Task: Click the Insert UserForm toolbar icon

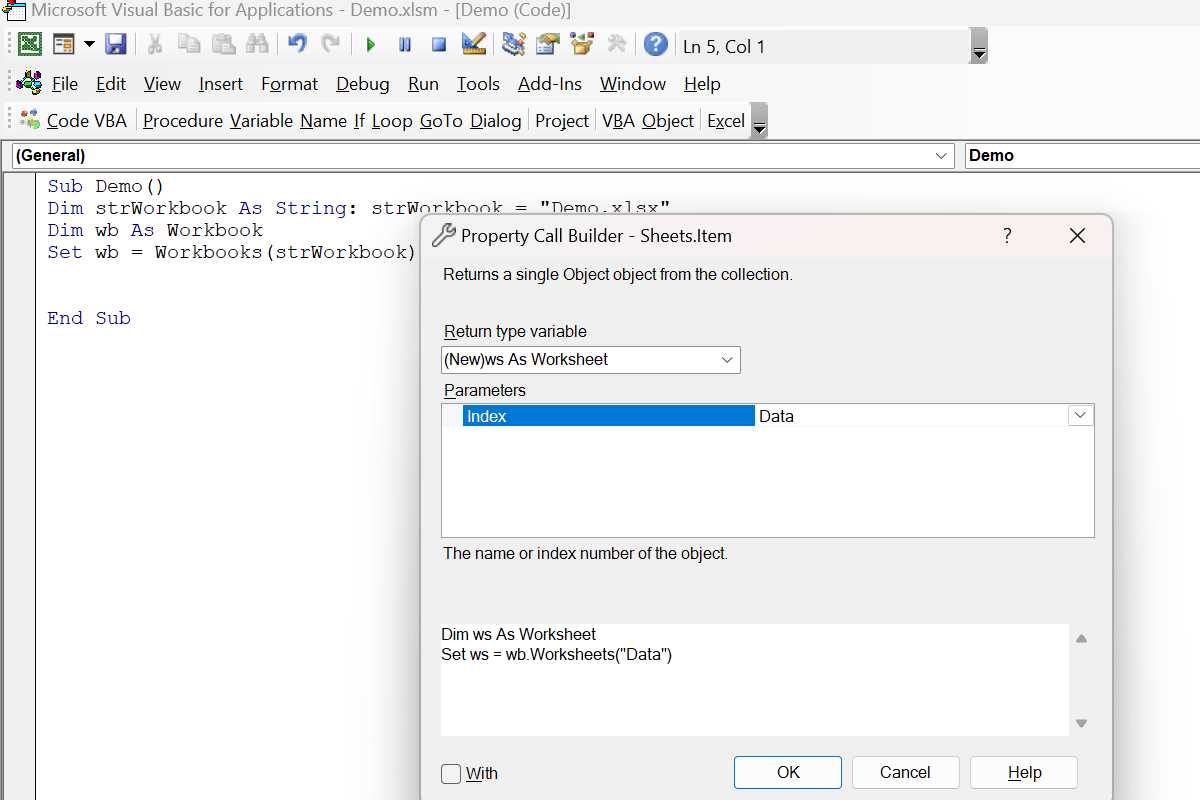Action: pos(64,44)
